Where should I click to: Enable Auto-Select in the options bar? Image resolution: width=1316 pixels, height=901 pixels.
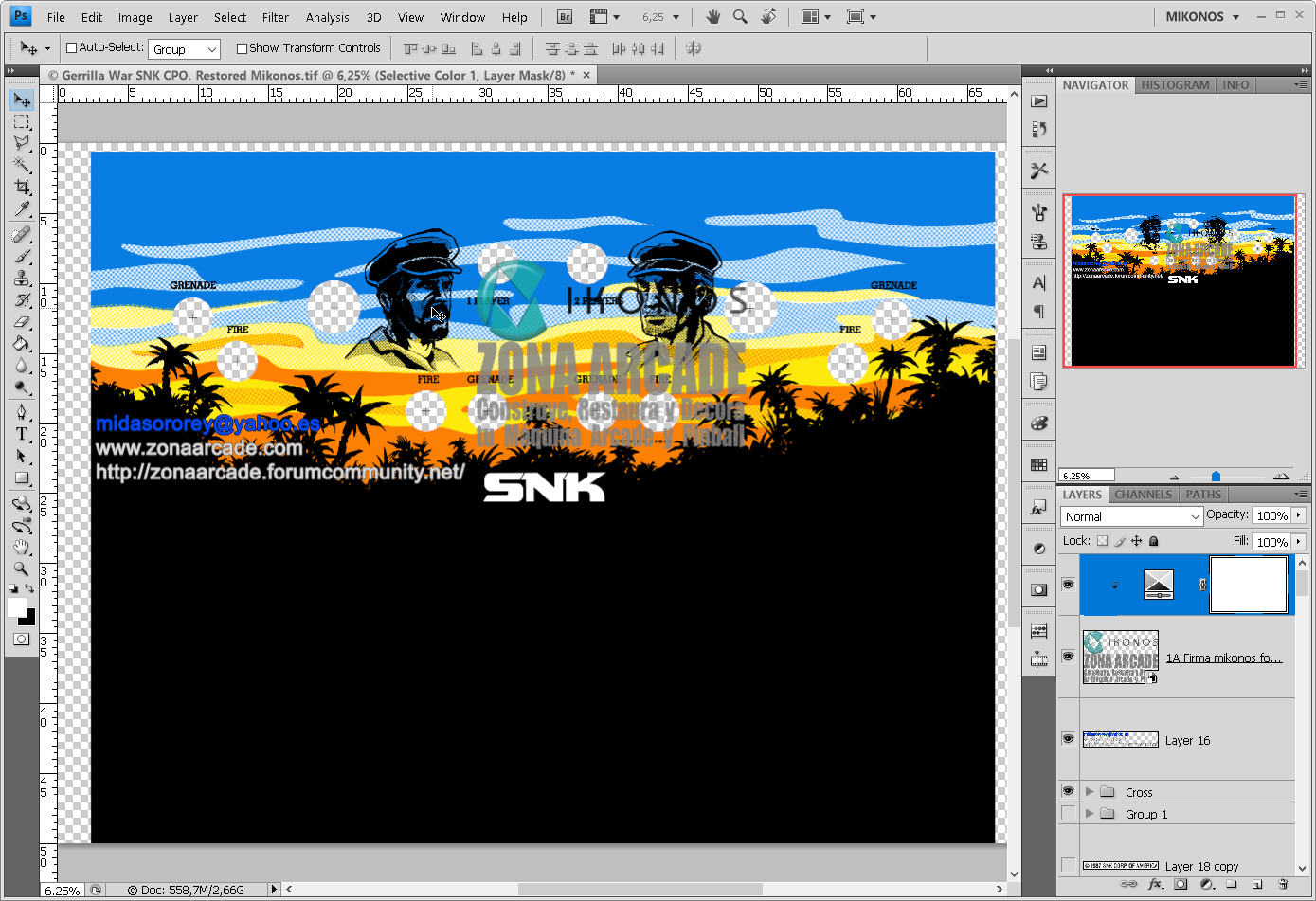pyautogui.click(x=71, y=47)
